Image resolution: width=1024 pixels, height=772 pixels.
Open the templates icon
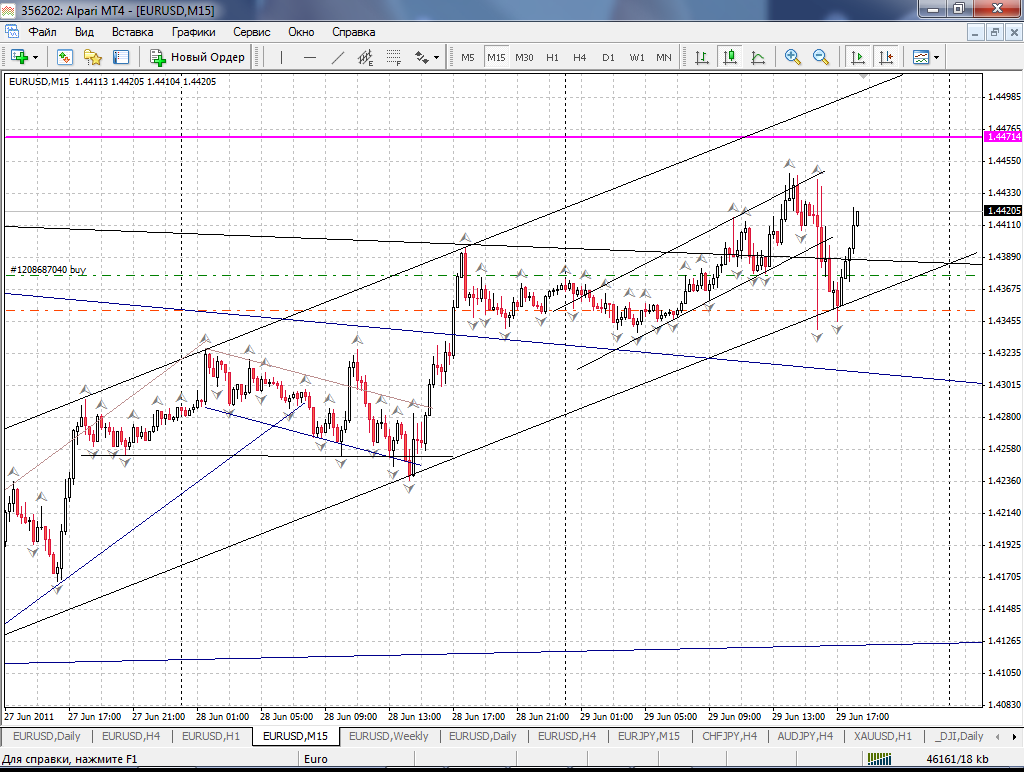pyautogui.click(x=921, y=57)
